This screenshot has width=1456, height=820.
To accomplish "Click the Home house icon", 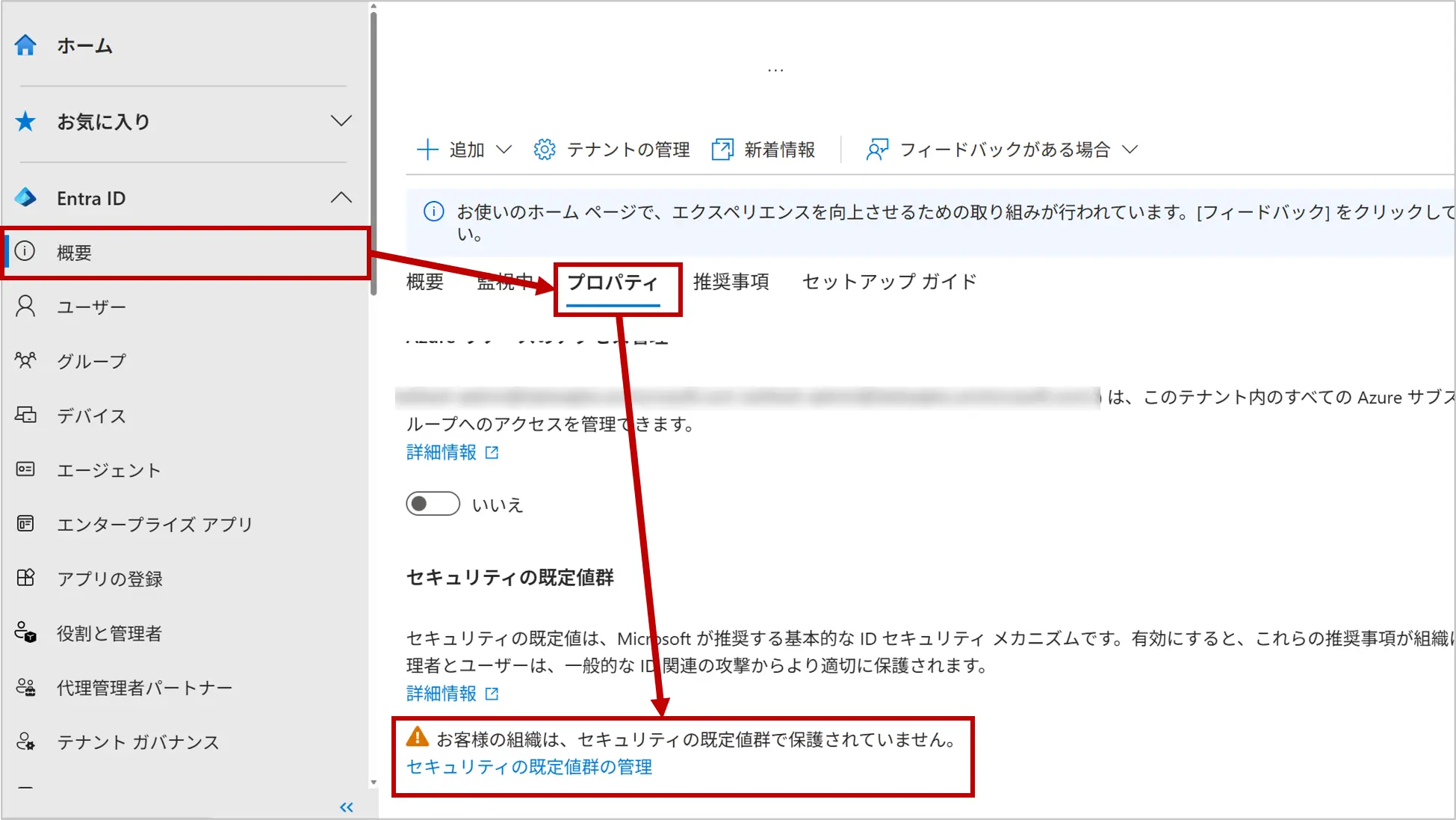I will (25, 46).
